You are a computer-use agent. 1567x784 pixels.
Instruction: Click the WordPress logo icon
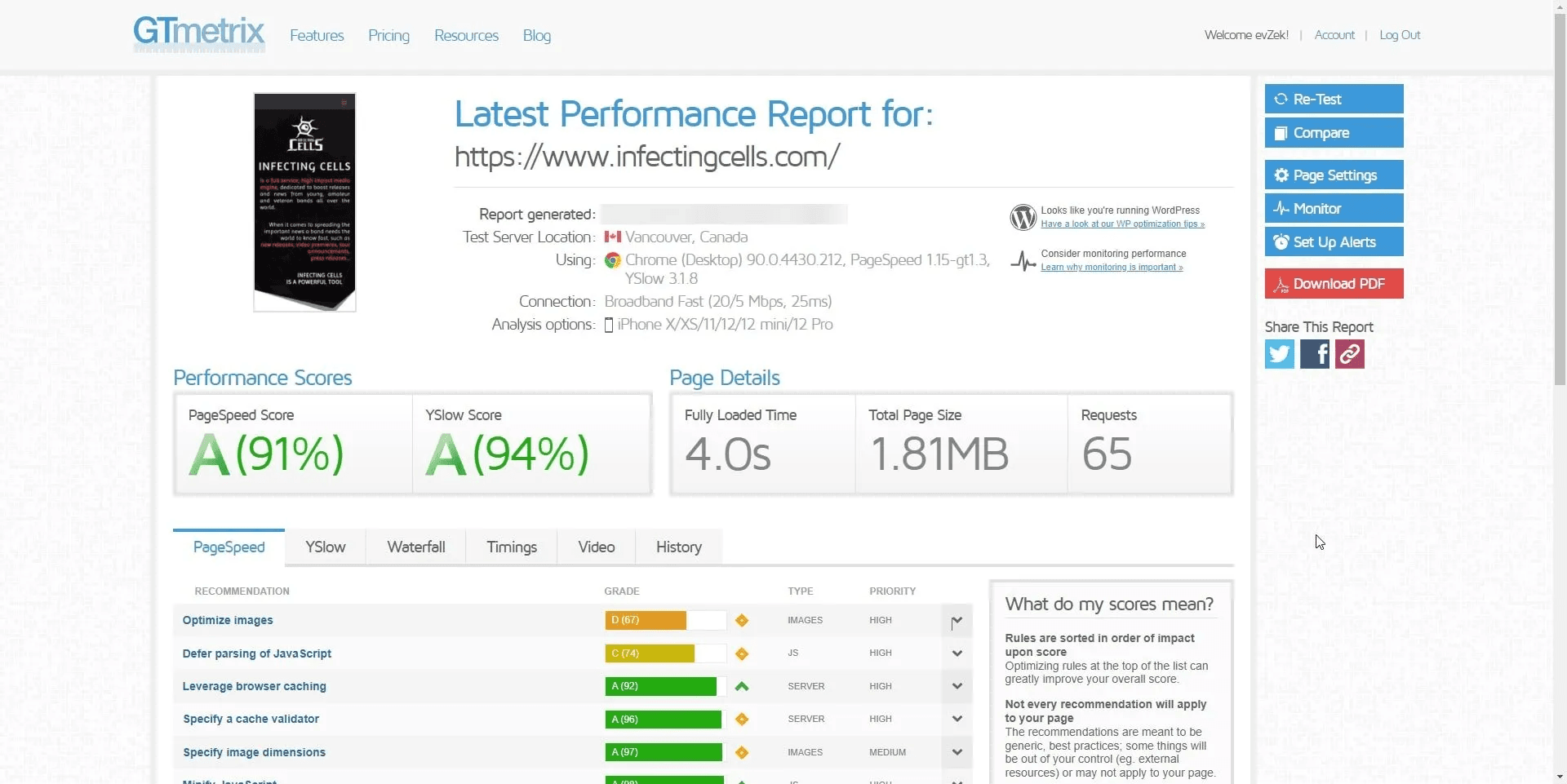coord(1023,217)
